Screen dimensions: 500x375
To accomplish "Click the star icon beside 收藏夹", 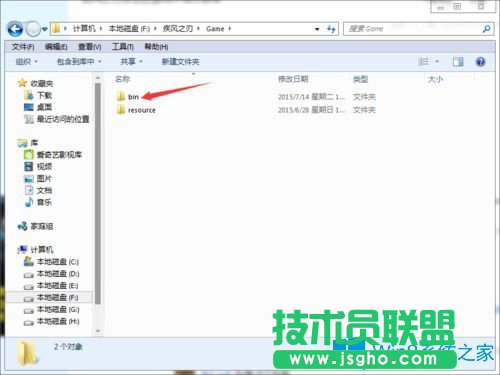I will pos(22,83).
